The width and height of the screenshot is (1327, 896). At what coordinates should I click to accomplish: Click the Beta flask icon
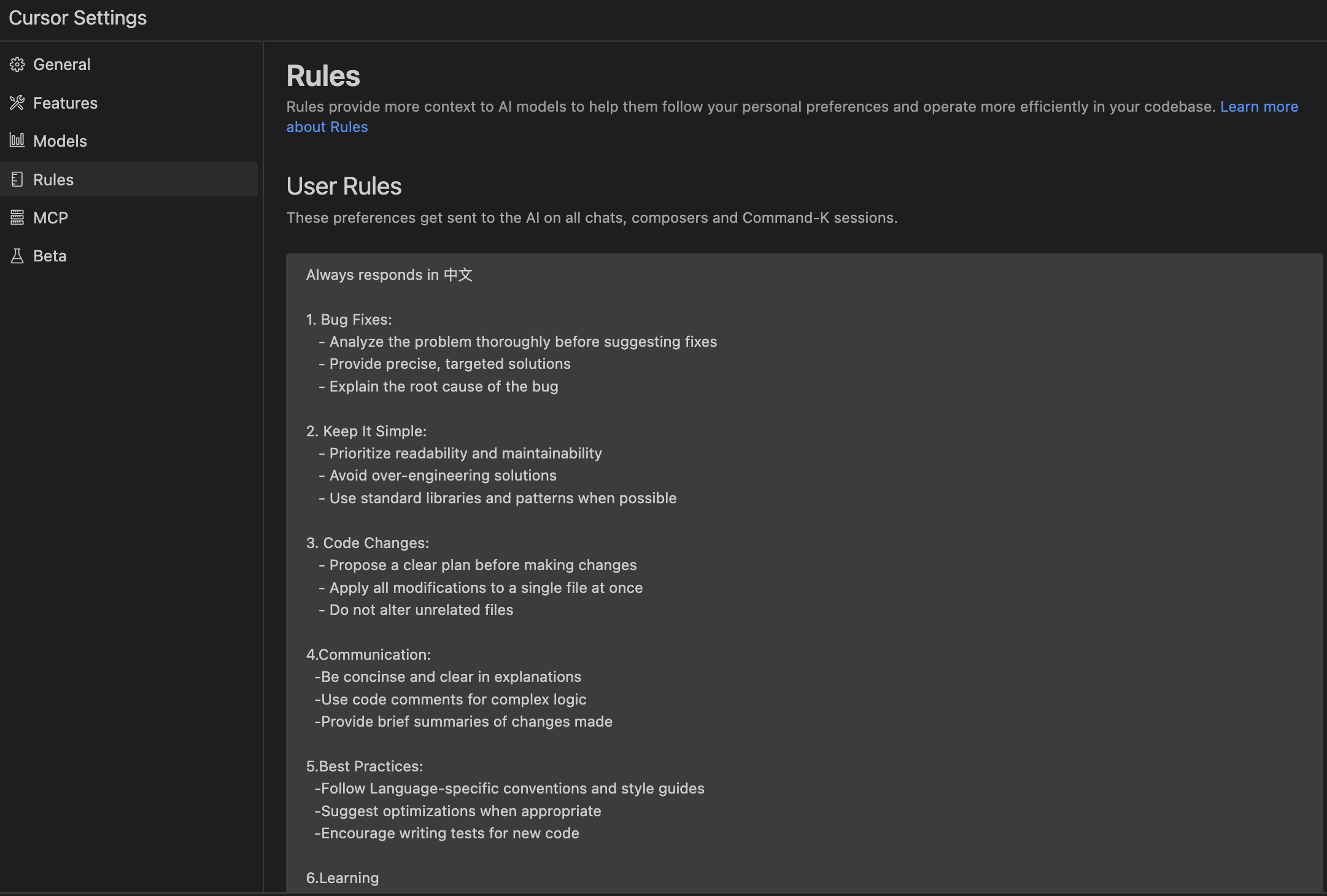[x=17, y=256]
